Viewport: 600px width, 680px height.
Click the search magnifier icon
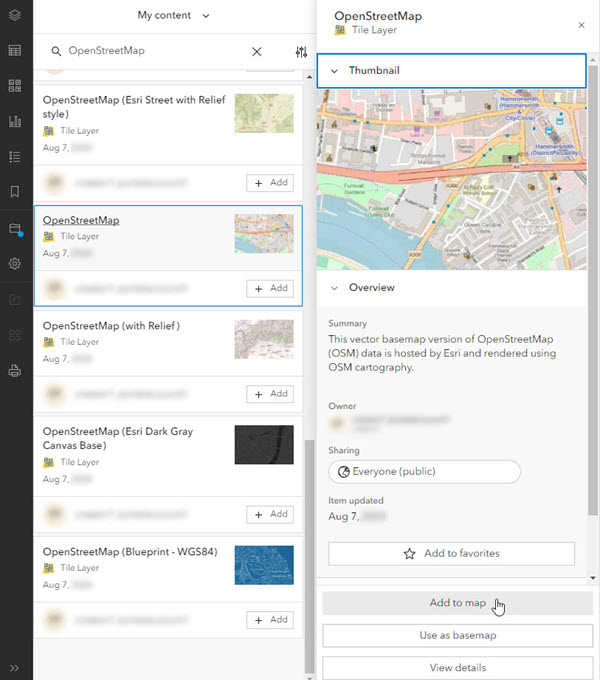[56, 51]
